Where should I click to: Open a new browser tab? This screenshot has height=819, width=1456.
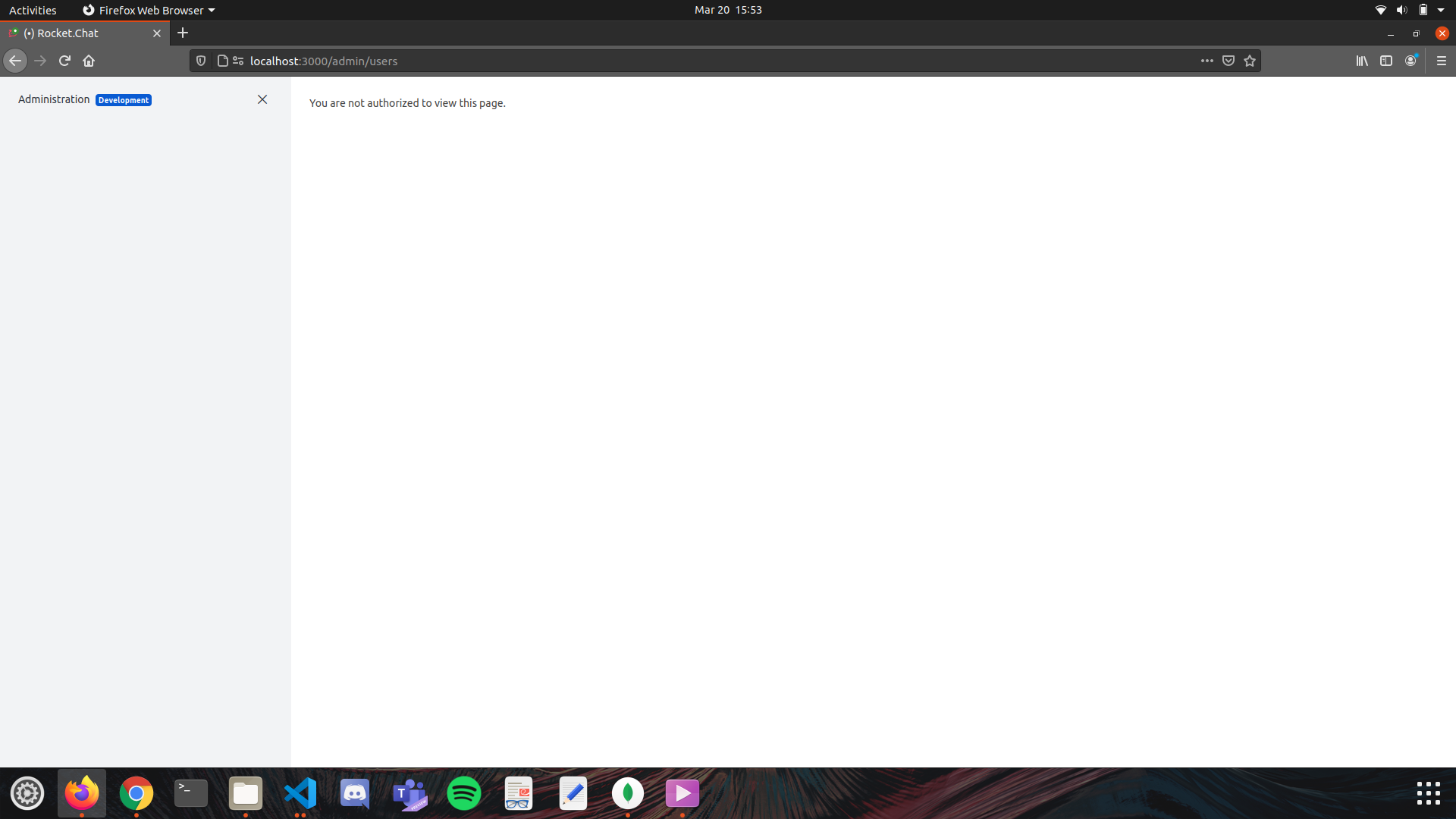[x=183, y=33]
